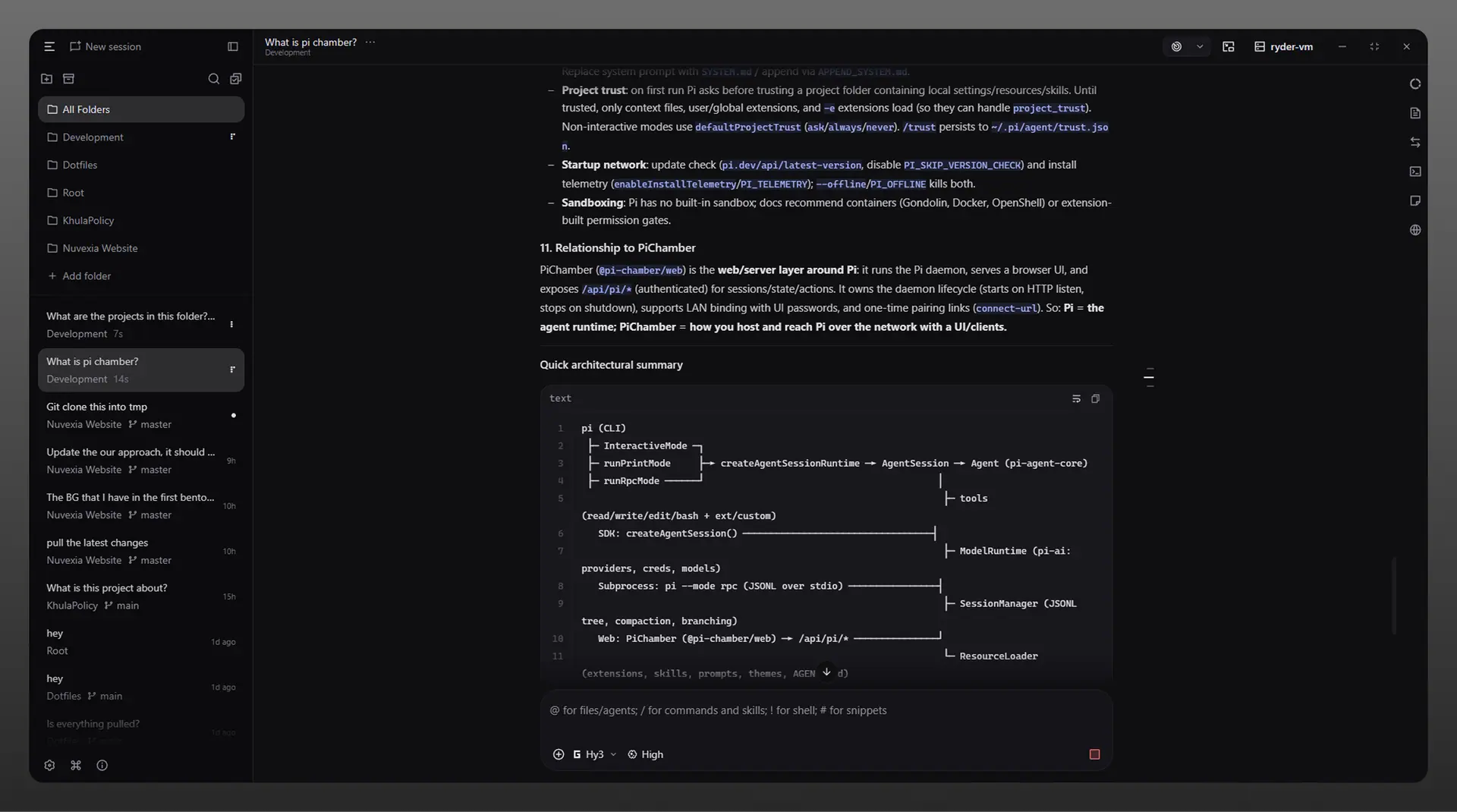
Task: Start a New session
Action: tap(105, 46)
